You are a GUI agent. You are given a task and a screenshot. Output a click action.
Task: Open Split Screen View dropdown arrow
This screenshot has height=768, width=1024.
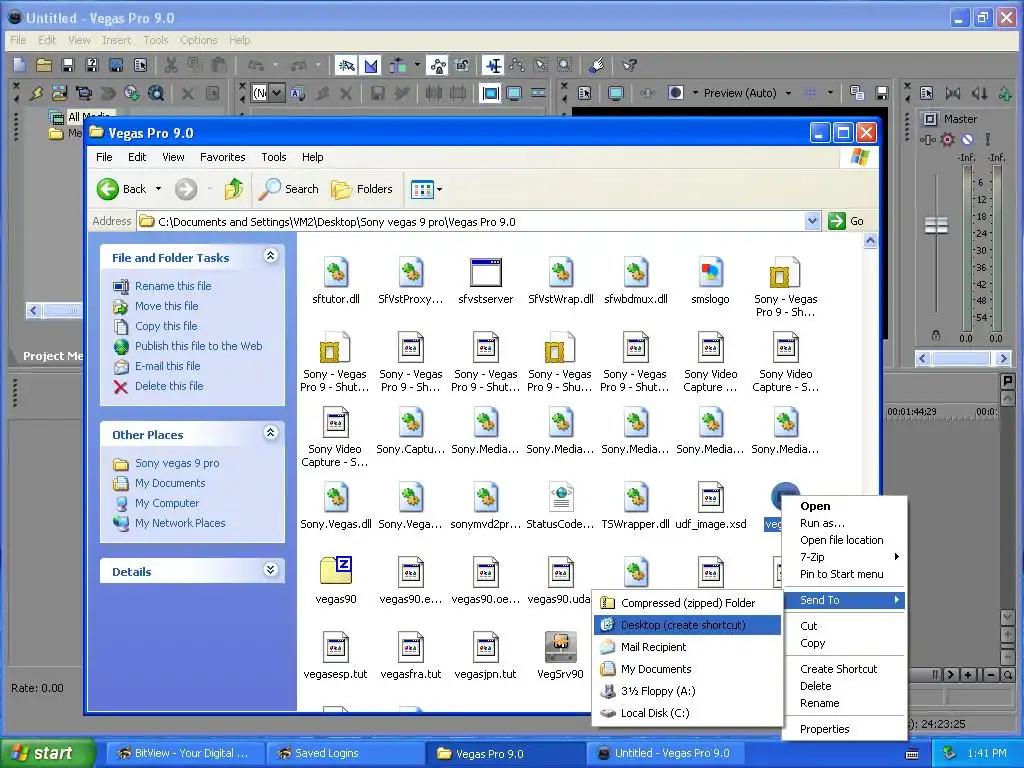[x=696, y=93]
